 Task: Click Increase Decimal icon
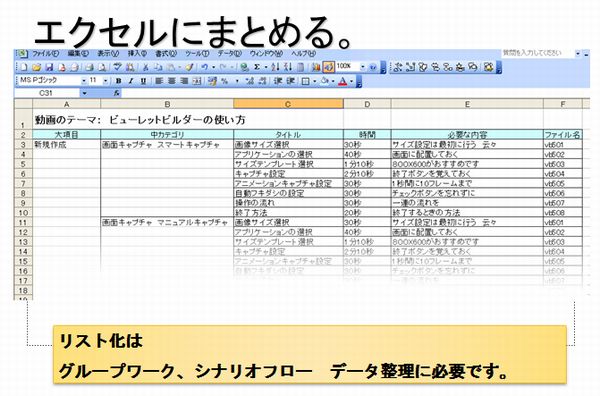(x=250, y=81)
